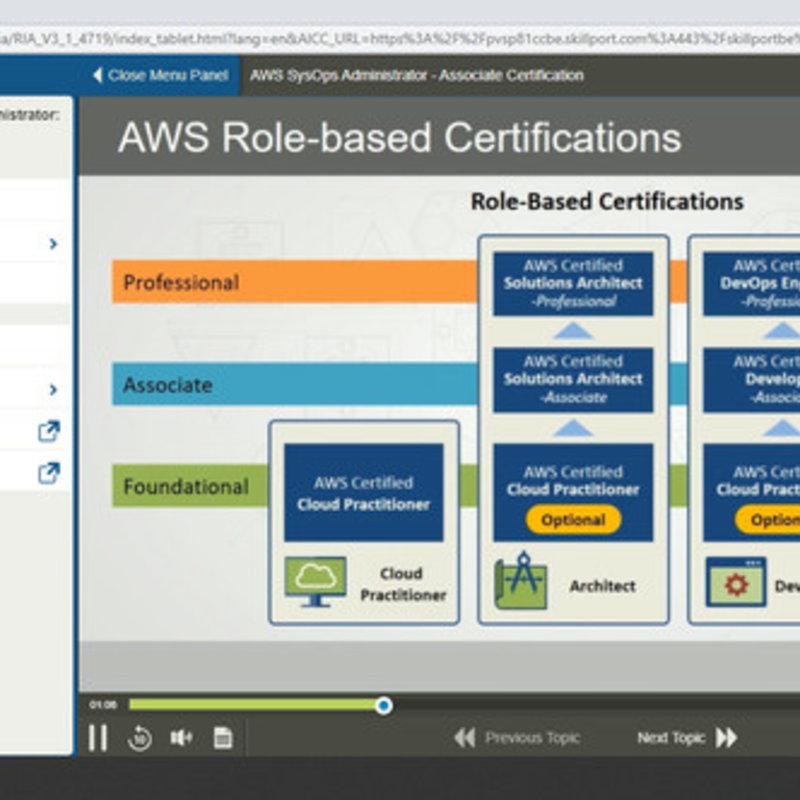Click Developer Associate certification box

[752, 380]
